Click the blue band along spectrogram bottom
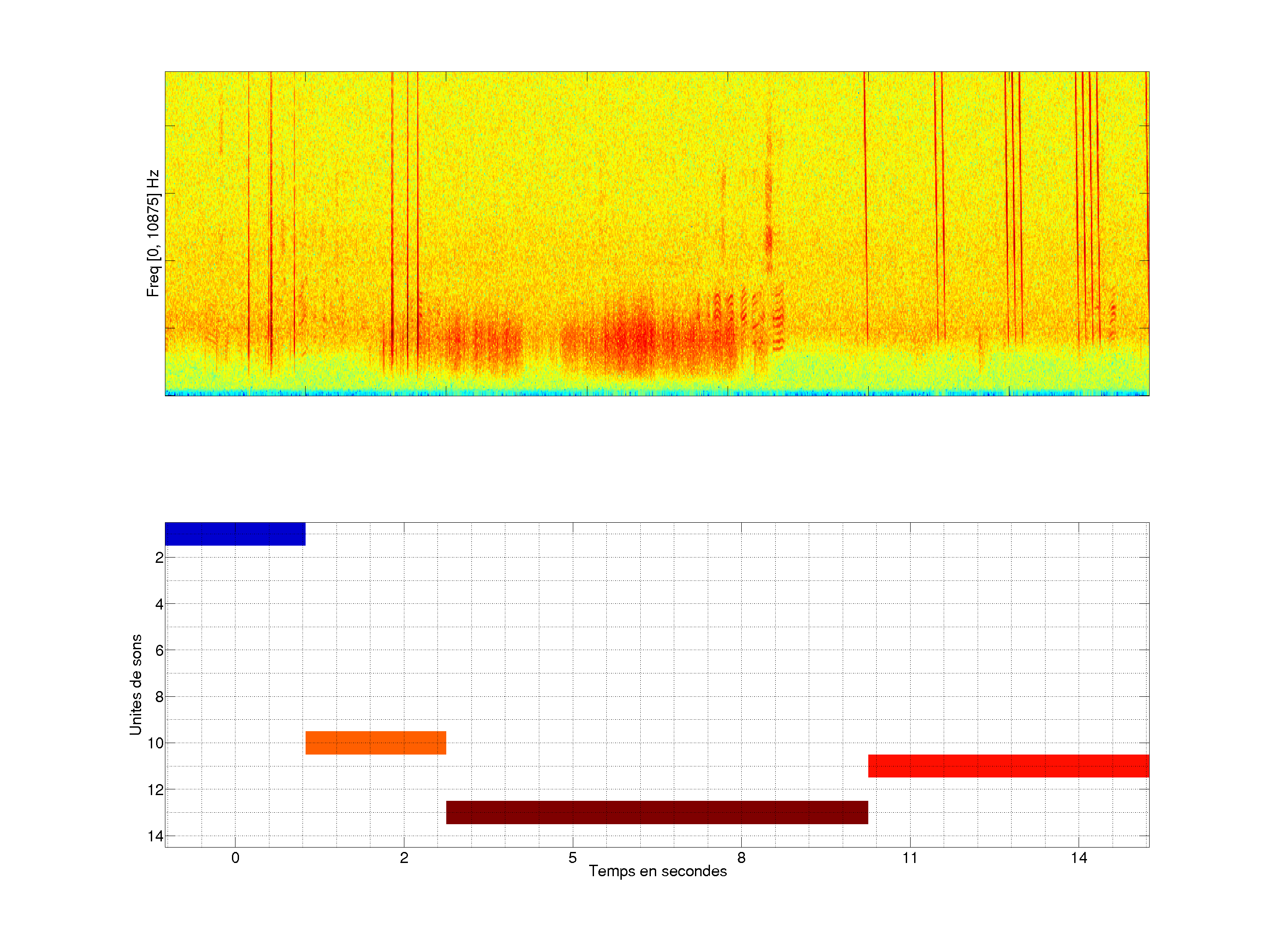This screenshot has width=1270, height=952. pos(657,393)
